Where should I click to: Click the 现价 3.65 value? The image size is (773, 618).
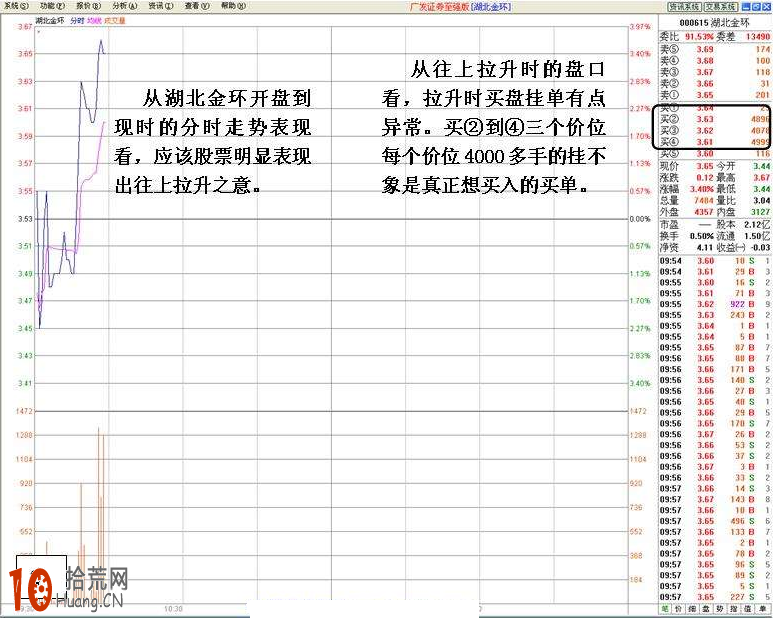704,166
